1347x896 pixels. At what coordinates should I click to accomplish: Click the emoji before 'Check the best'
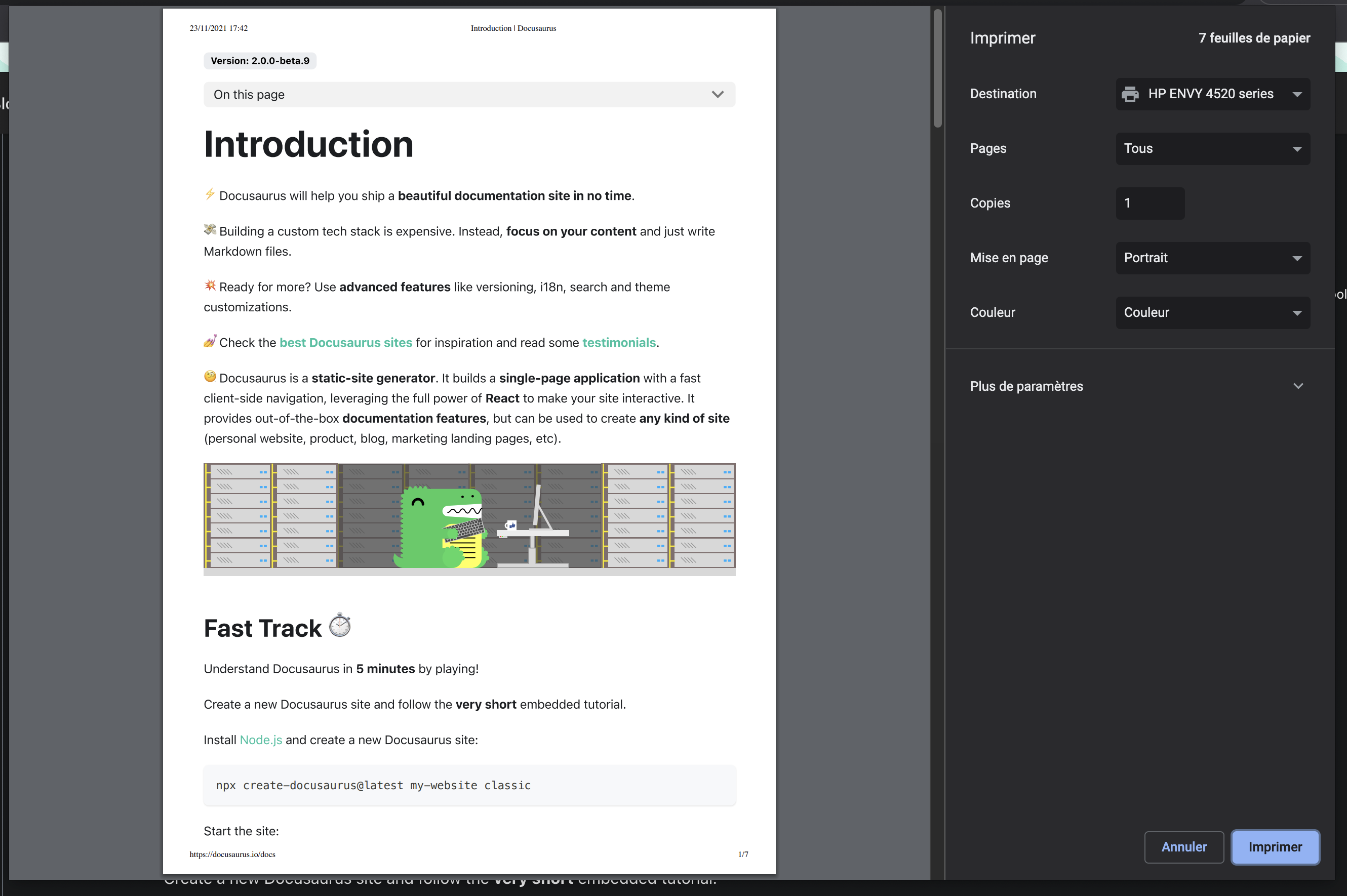pyautogui.click(x=210, y=341)
